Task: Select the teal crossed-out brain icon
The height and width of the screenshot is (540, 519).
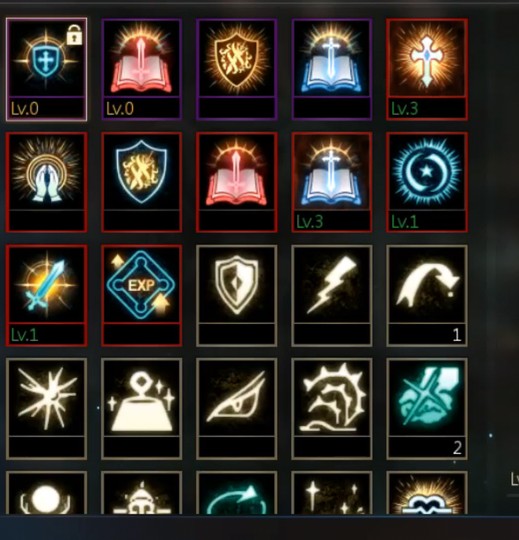Action: 427,409
